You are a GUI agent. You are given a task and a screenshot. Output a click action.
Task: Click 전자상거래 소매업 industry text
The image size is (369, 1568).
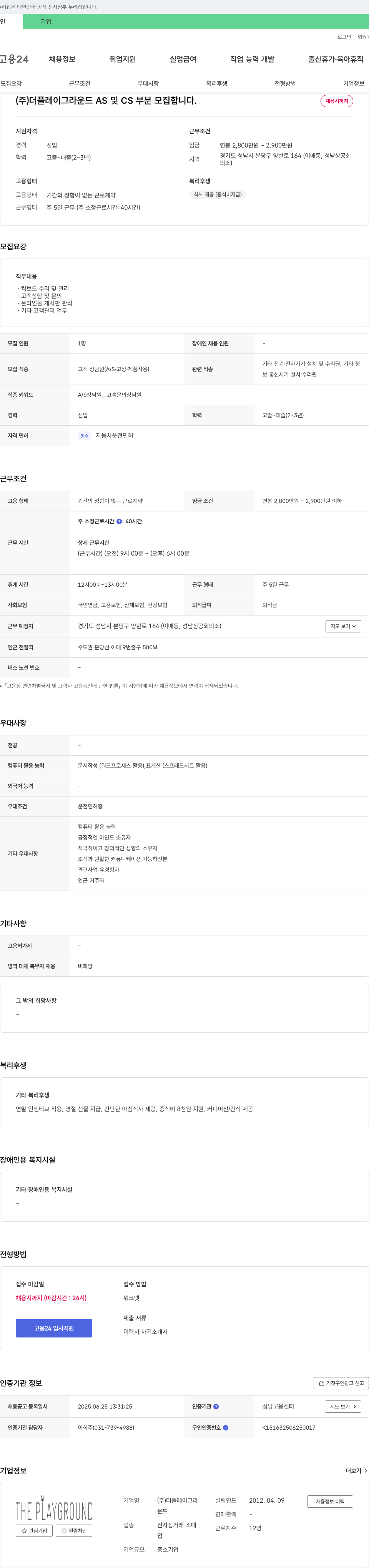point(177,1530)
